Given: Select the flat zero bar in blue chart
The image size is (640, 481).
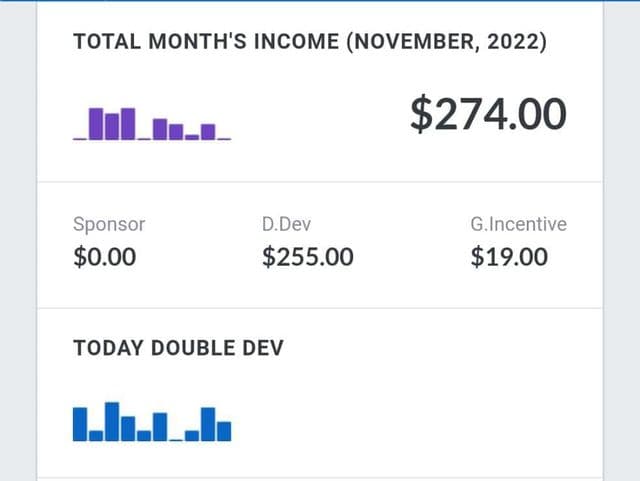Looking at the screenshot, I should pyautogui.click(x=177, y=439).
